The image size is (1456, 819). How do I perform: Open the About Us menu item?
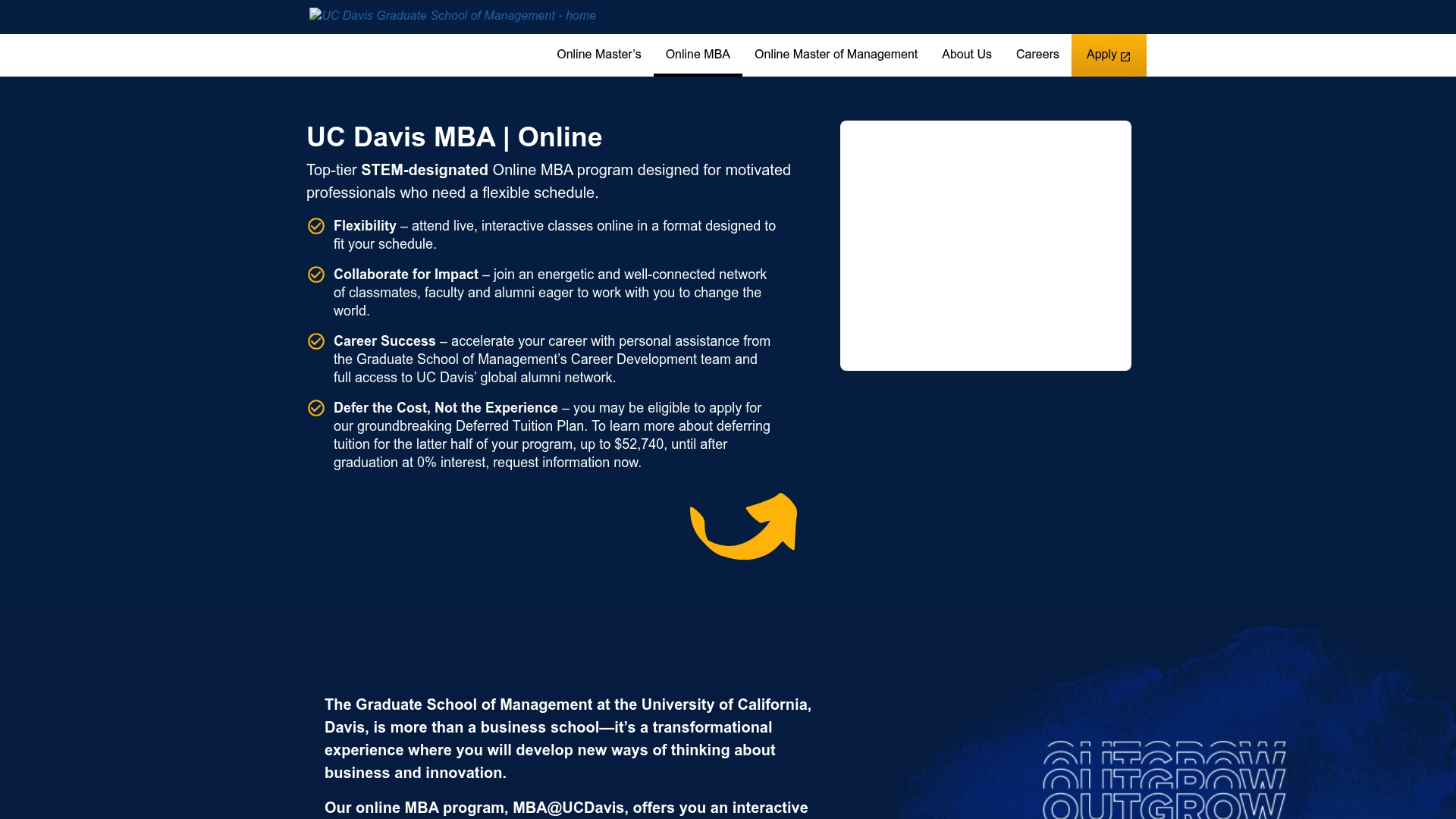click(967, 55)
